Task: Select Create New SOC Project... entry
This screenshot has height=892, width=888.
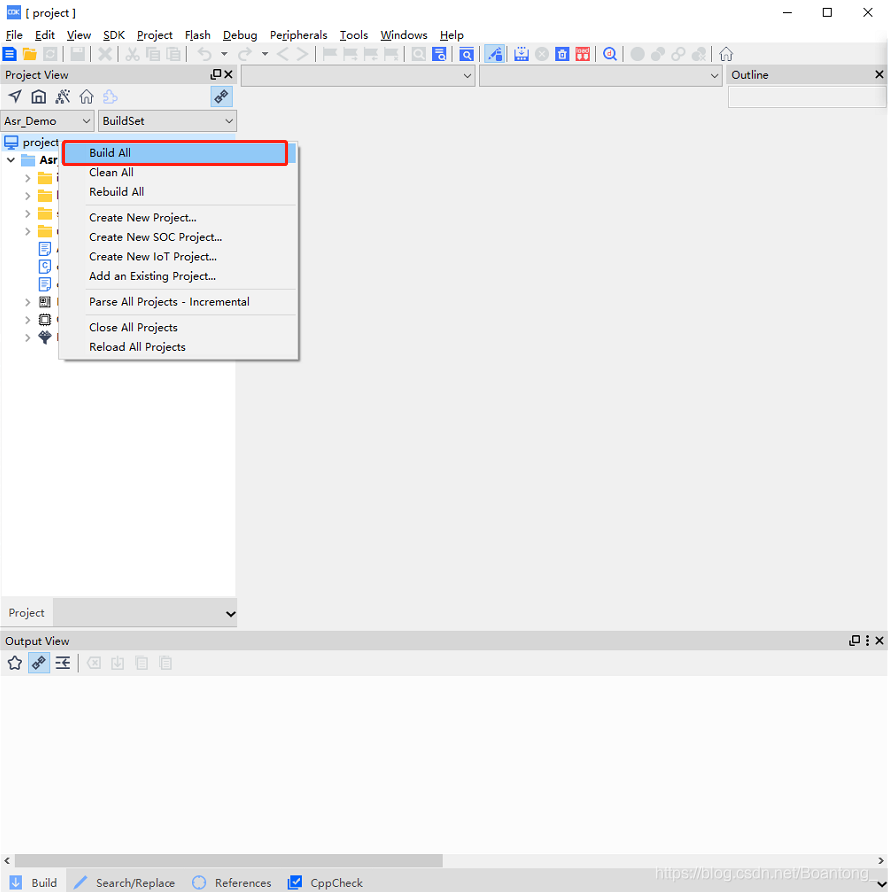Action: tap(179, 237)
